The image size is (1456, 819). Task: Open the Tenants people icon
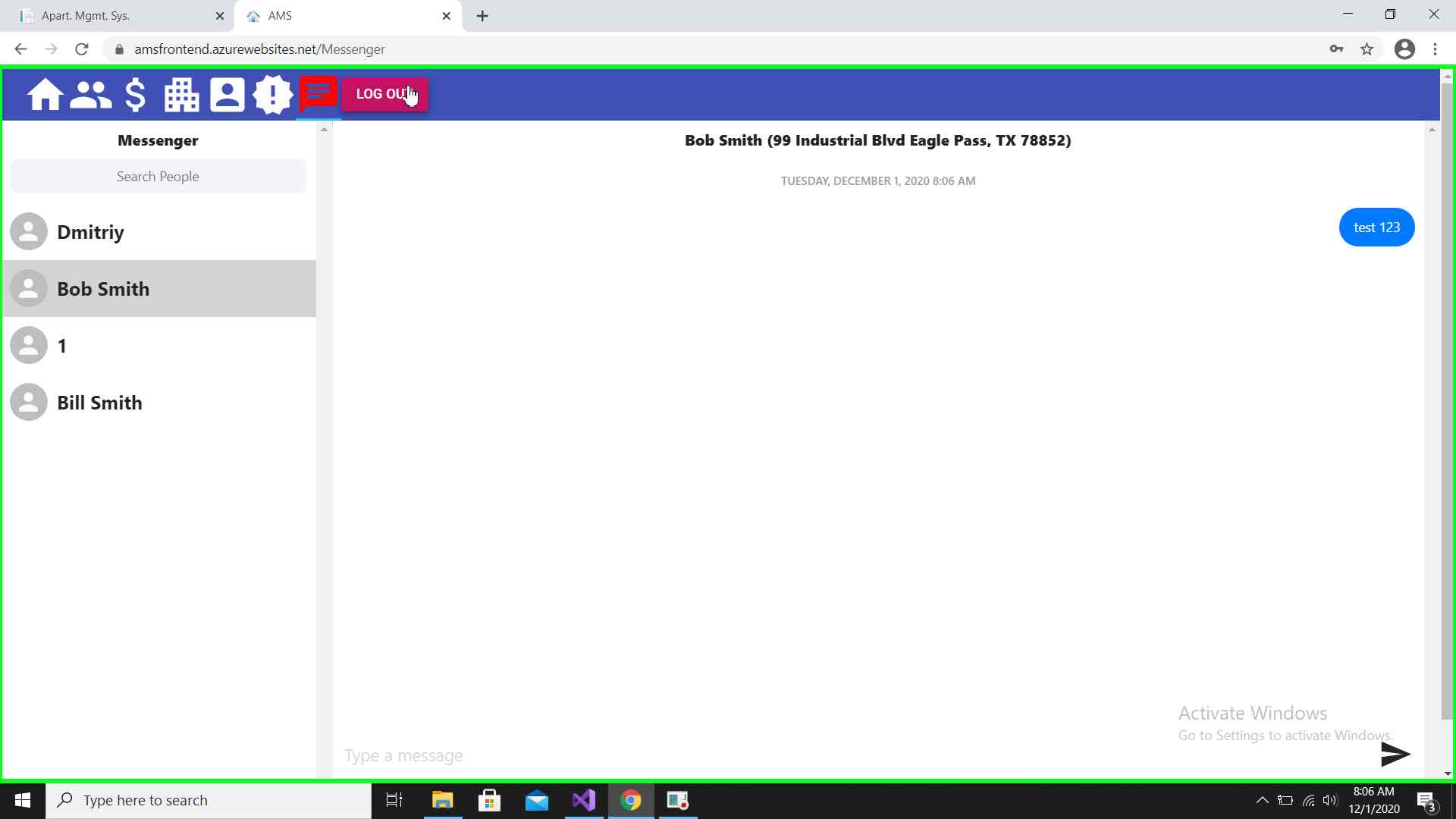coord(91,95)
